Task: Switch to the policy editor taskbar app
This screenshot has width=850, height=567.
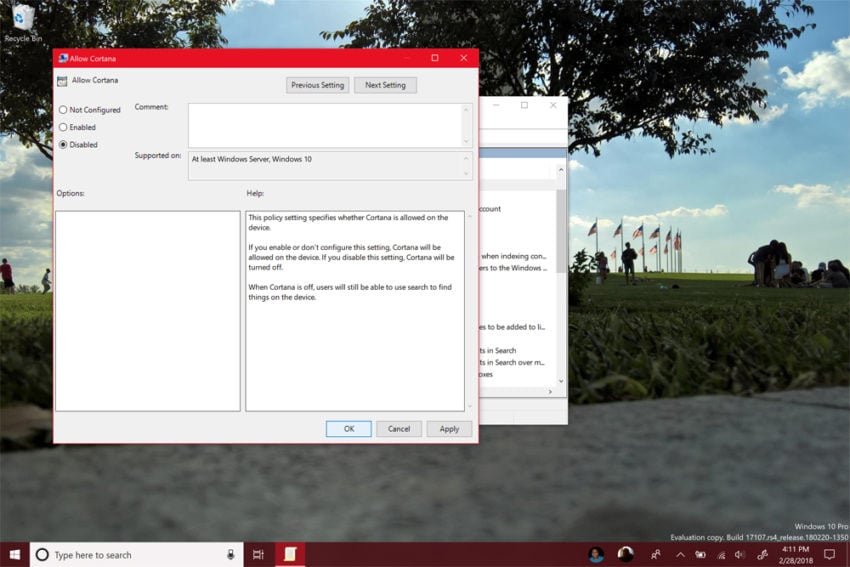Action: pos(290,554)
